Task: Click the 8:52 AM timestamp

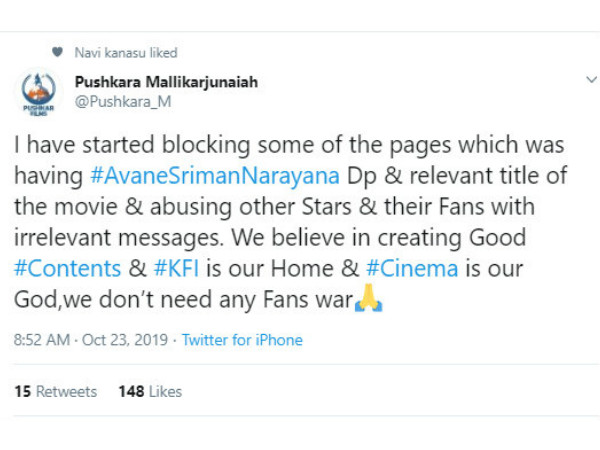Action: [41, 340]
